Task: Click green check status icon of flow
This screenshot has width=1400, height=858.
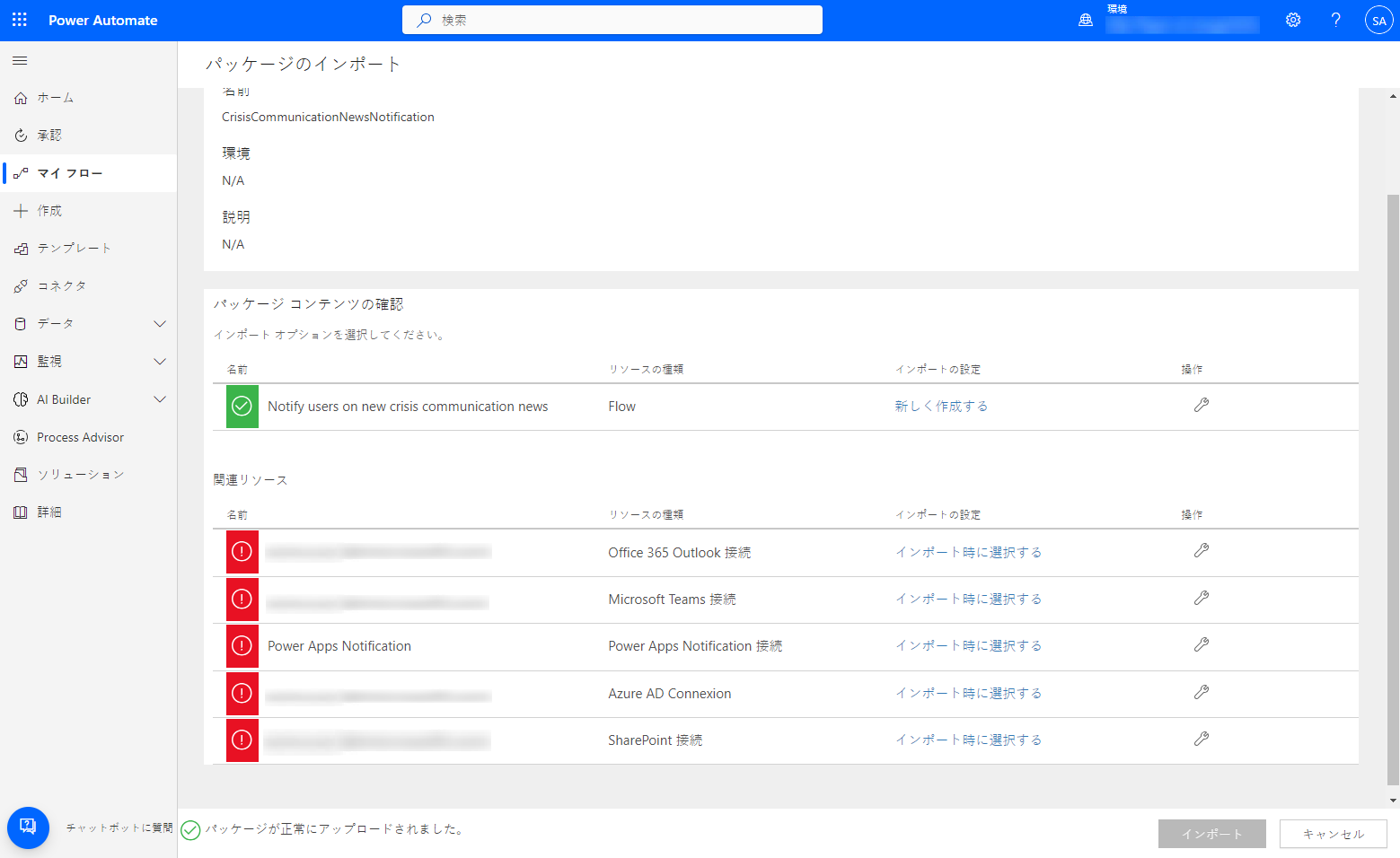Action: point(242,407)
